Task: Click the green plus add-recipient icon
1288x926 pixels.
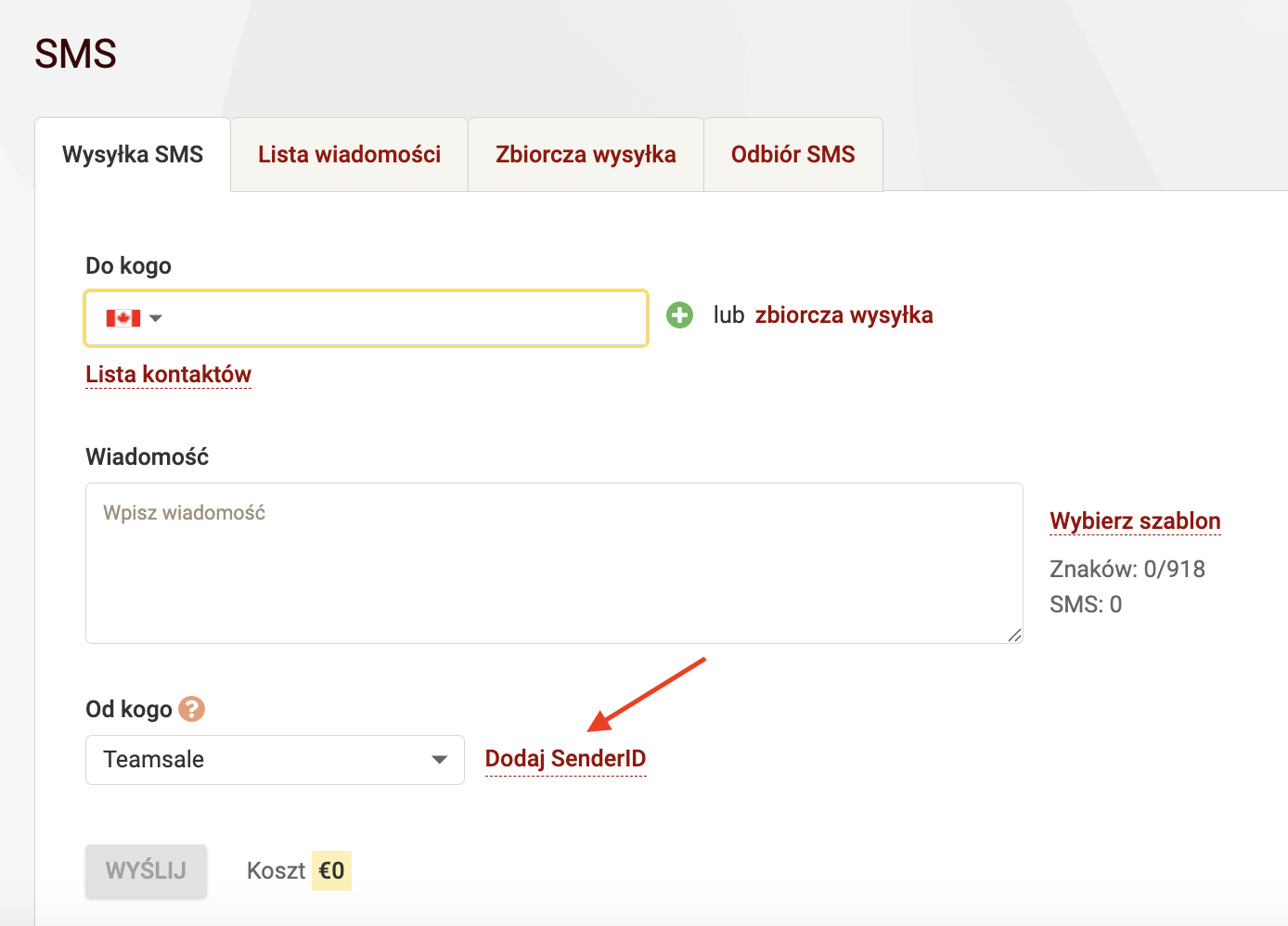Action: pos(679,315)
